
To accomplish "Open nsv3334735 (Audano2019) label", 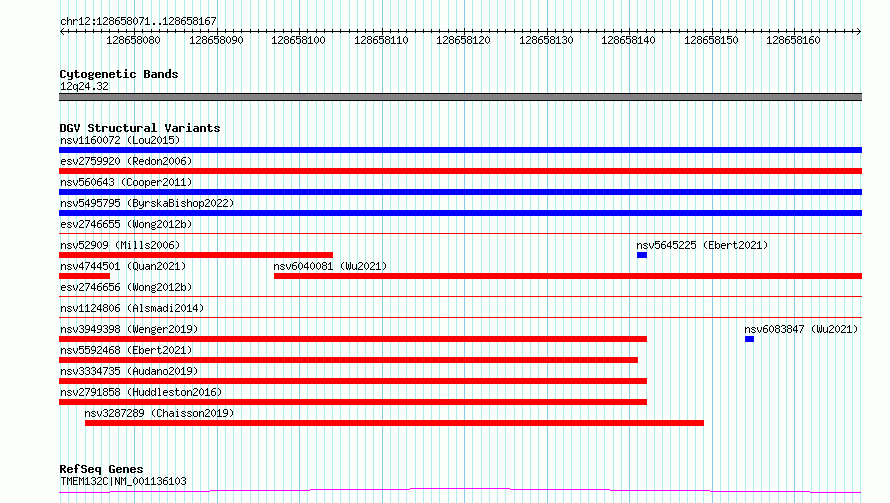I will pyautogui.click(x=129, y=371).
